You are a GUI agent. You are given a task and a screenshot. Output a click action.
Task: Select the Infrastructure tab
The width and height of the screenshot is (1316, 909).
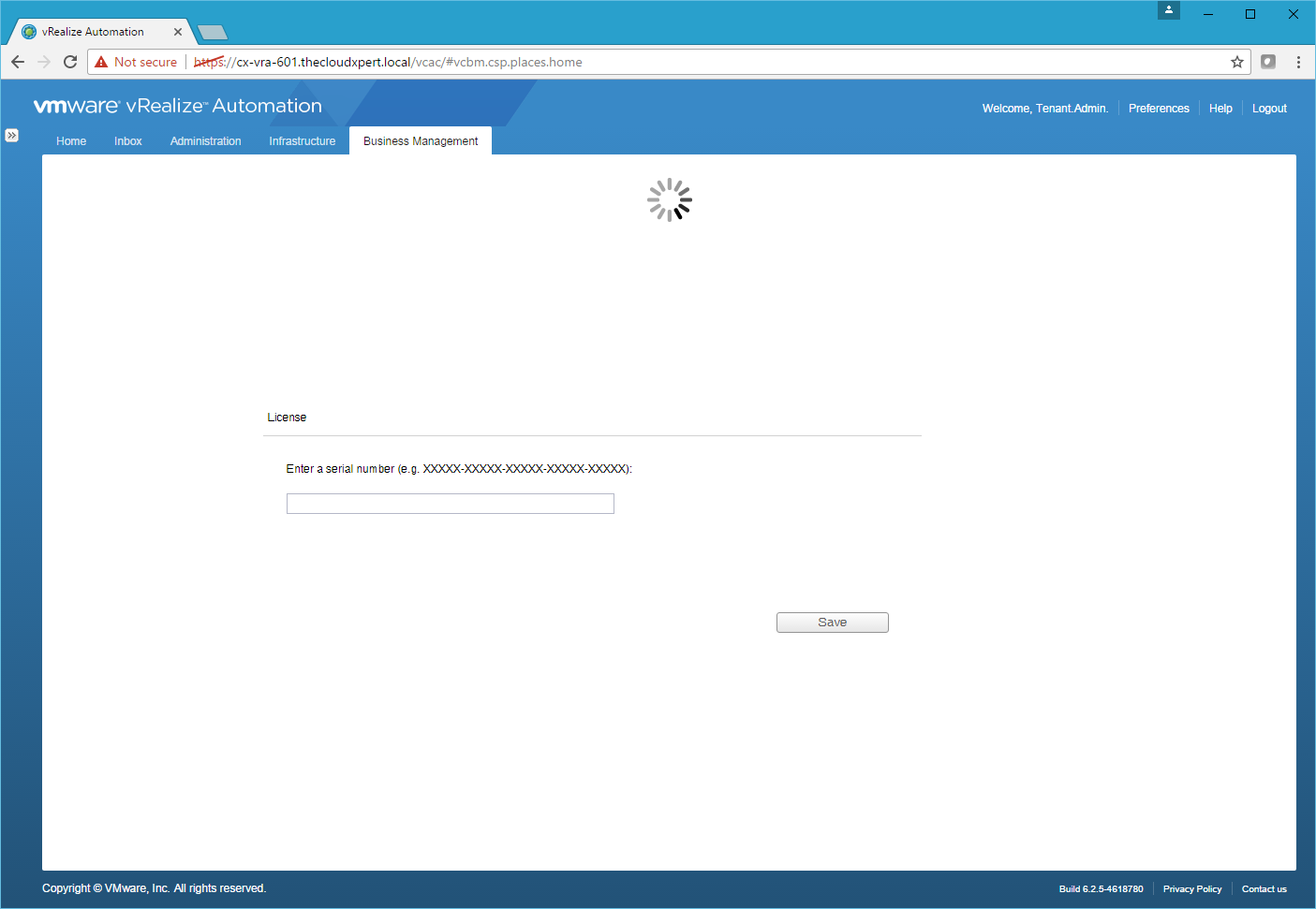(302, 141)
